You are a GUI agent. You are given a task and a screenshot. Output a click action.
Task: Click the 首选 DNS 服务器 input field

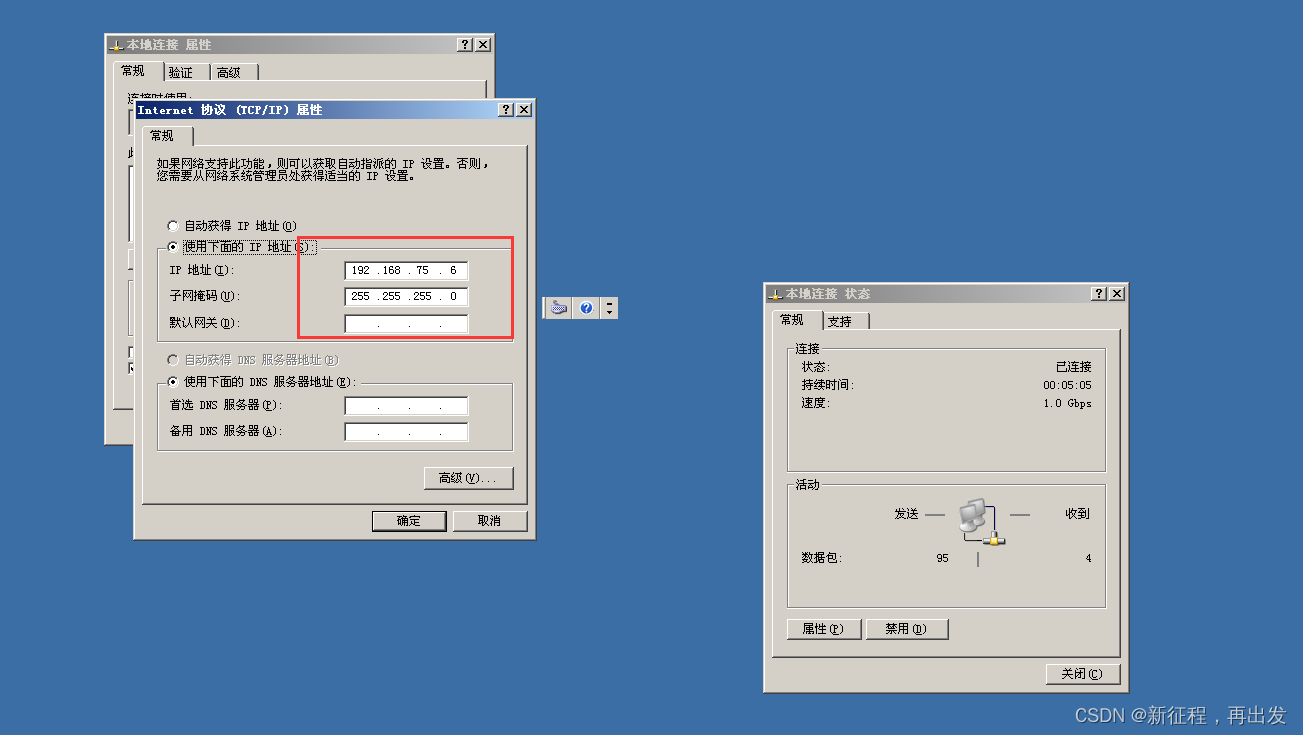click(406, 406)
